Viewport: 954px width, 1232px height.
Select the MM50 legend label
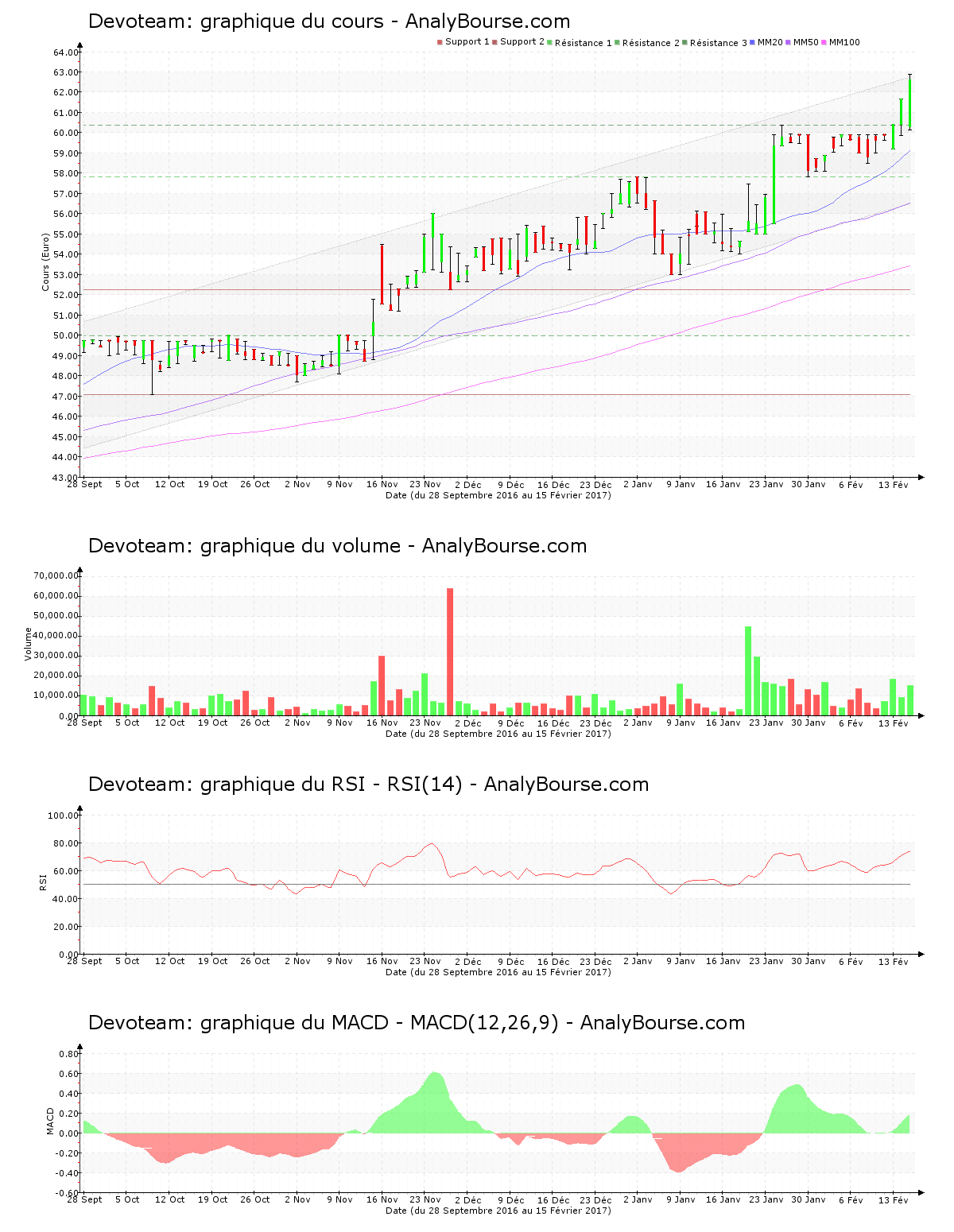pos(806,42)
